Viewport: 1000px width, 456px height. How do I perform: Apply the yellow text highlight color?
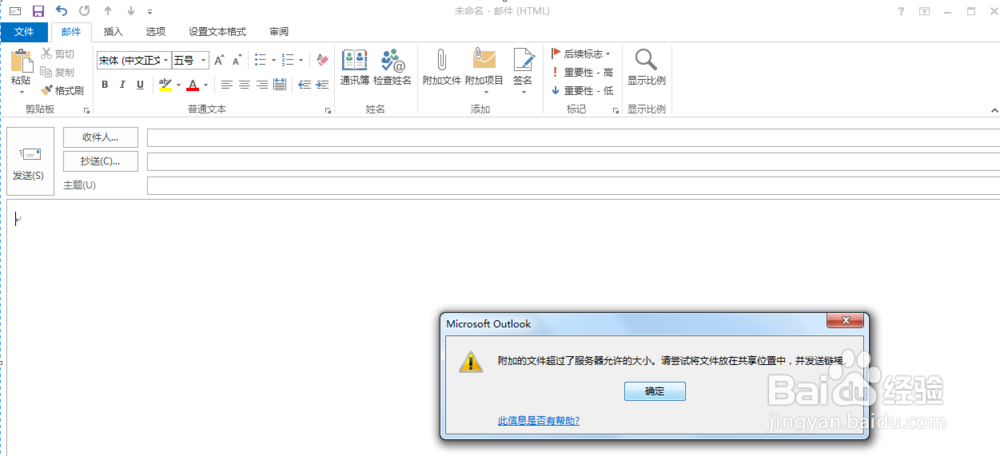166,85
